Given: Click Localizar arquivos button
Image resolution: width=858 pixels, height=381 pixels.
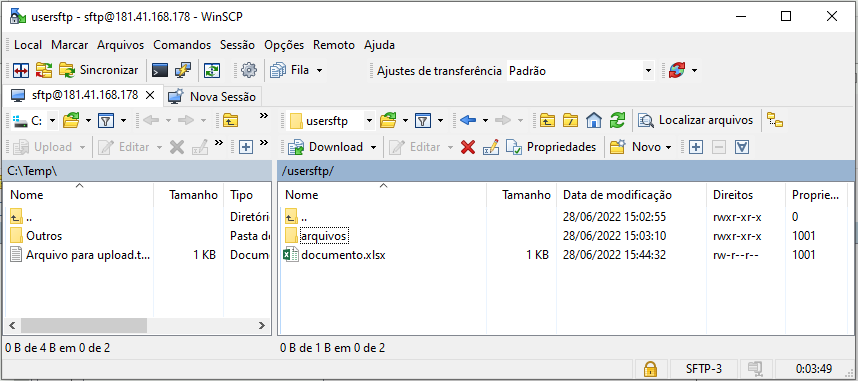Looking at the screenshot, I should [696, 120].
